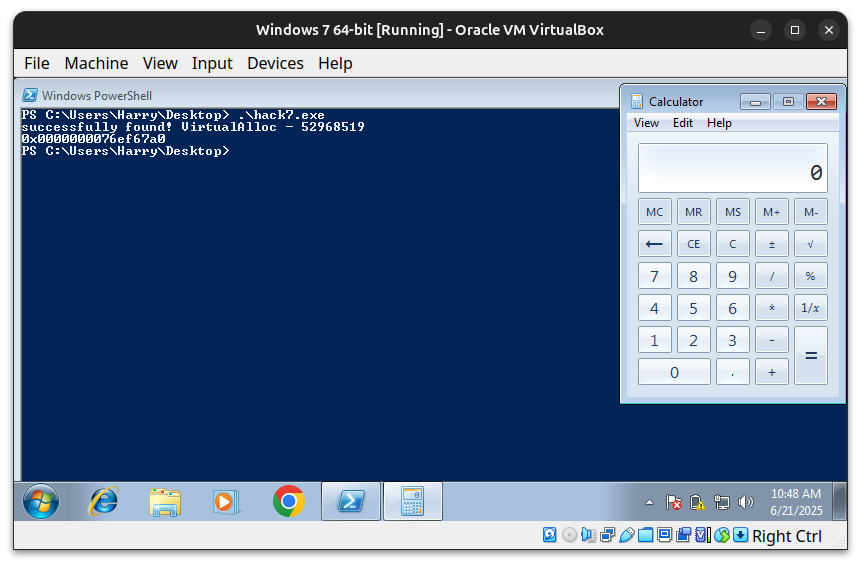The height and width of the screenshot is (566, 861).
Task: Click the battery warning tray icon
Action: pos(697,502)
